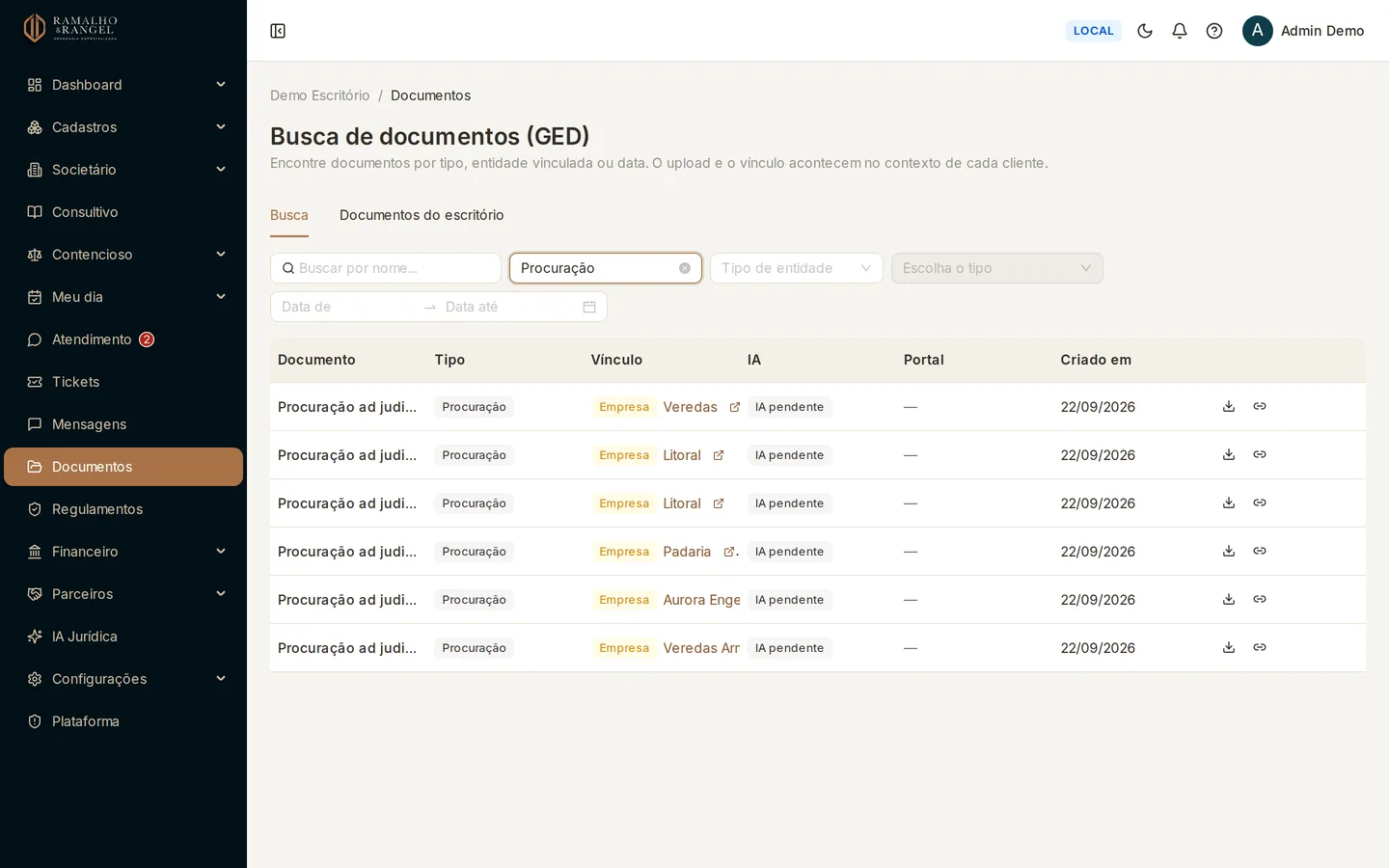Click the Cadastros icon in sidebar
1389x868 pixels.
(x=35, y=127)
